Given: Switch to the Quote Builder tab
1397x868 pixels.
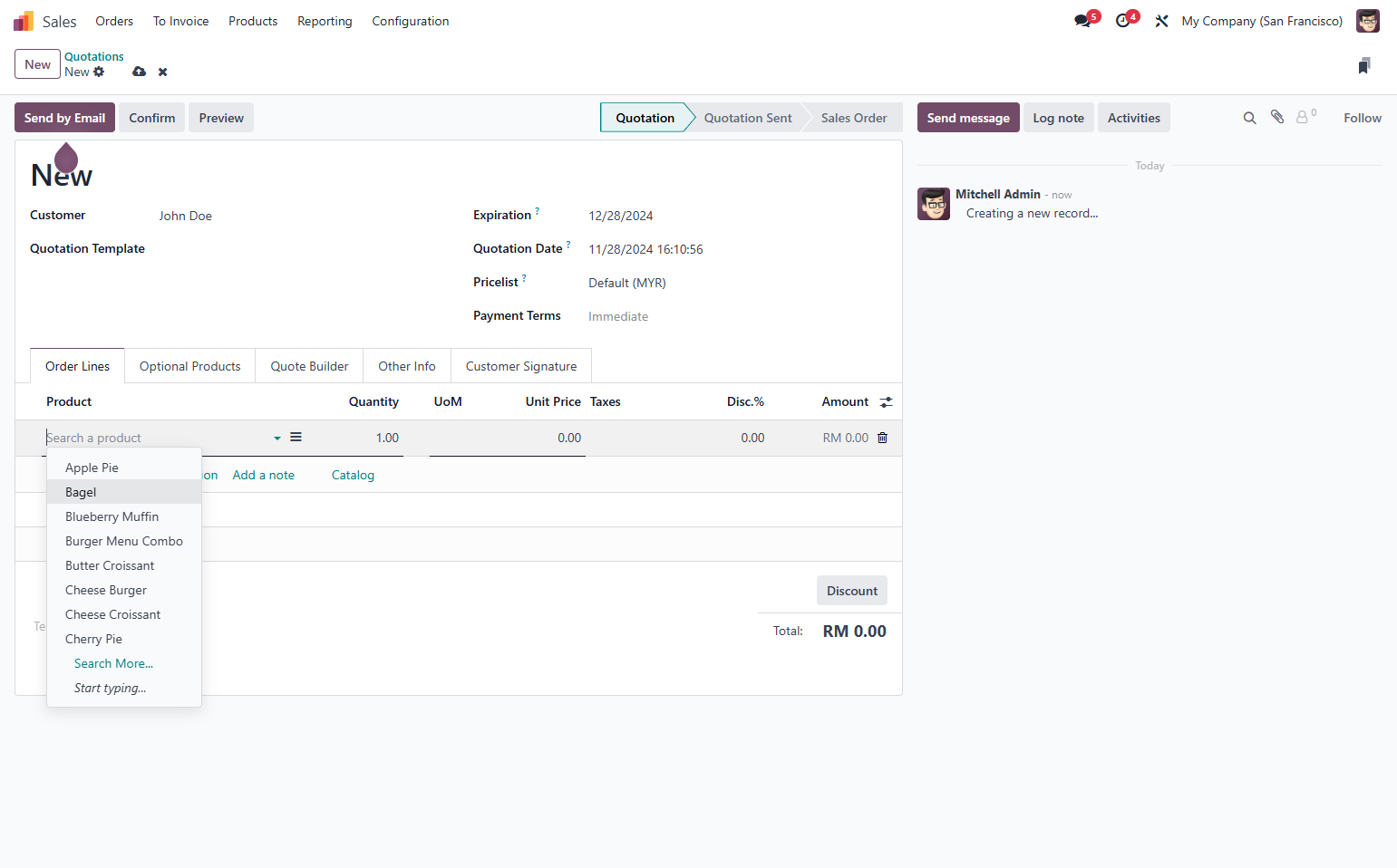Looking at the screenshot, I should pyautogui.click(x=309, y=366).
